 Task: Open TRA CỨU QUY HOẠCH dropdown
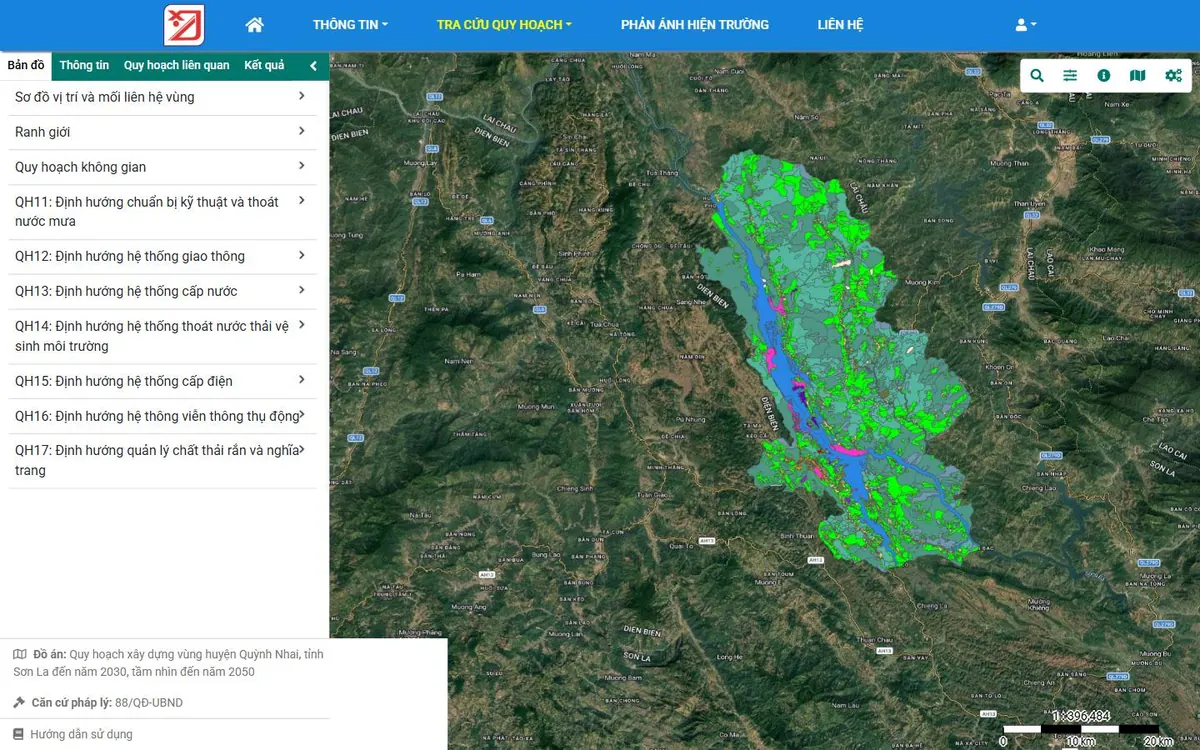(504, 25)
